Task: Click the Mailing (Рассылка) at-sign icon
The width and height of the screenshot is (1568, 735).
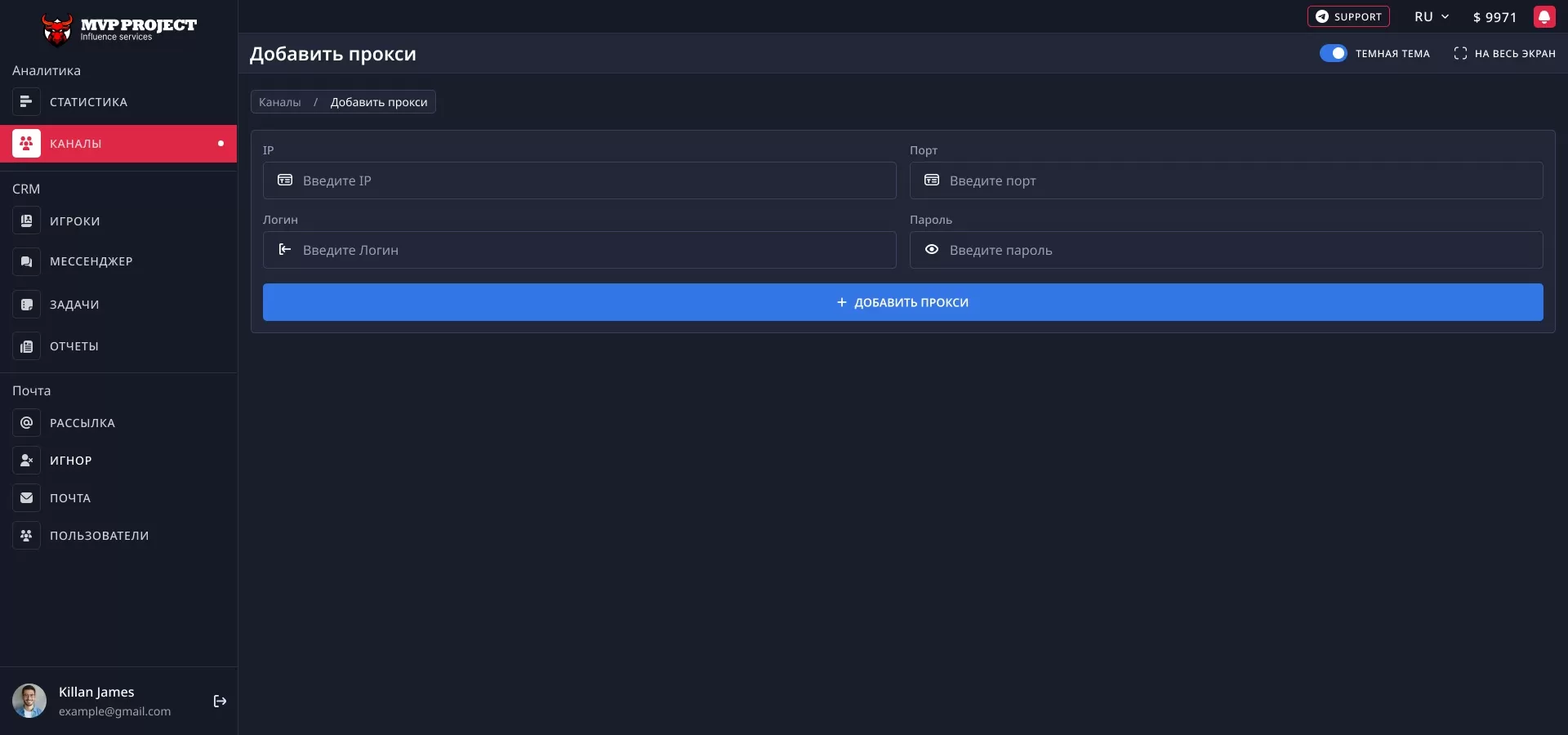Action: (x=26, y=423)
